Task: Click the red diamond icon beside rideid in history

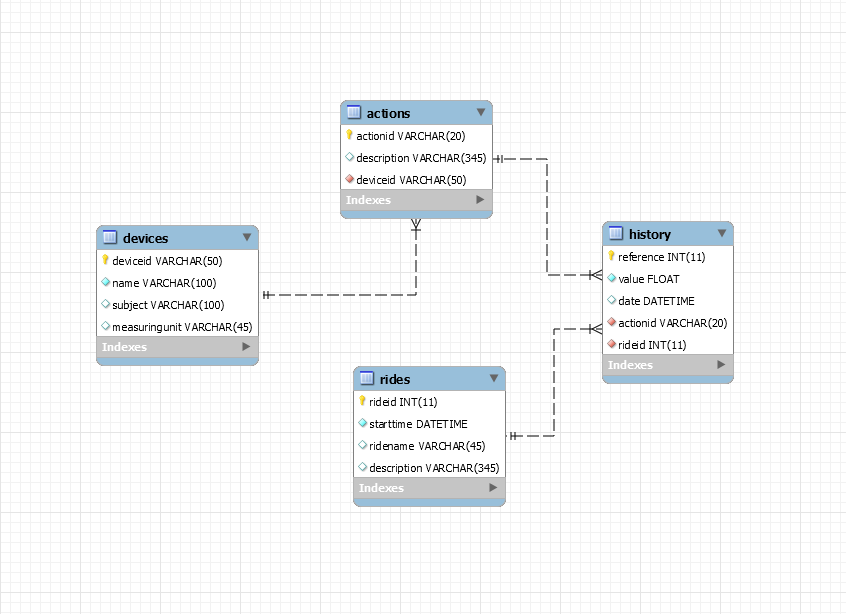Action: pos(611,344)
